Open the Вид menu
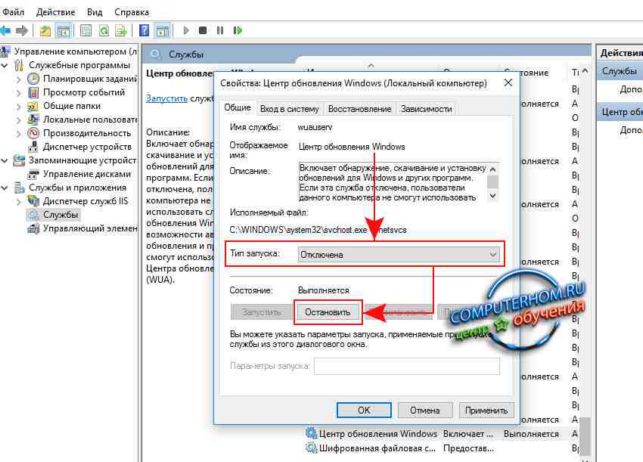 95,12
